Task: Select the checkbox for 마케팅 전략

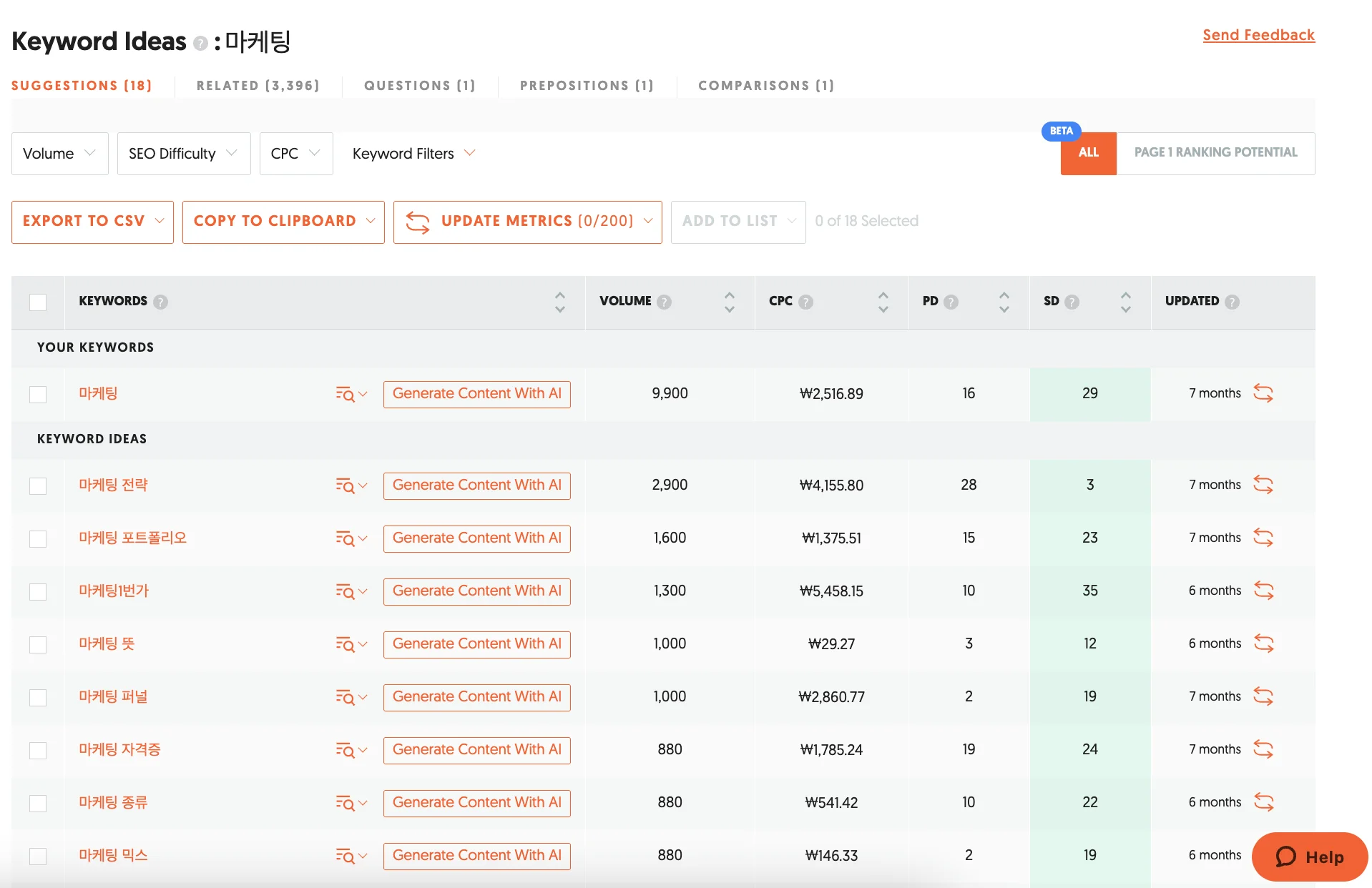Action: (38, 485)
